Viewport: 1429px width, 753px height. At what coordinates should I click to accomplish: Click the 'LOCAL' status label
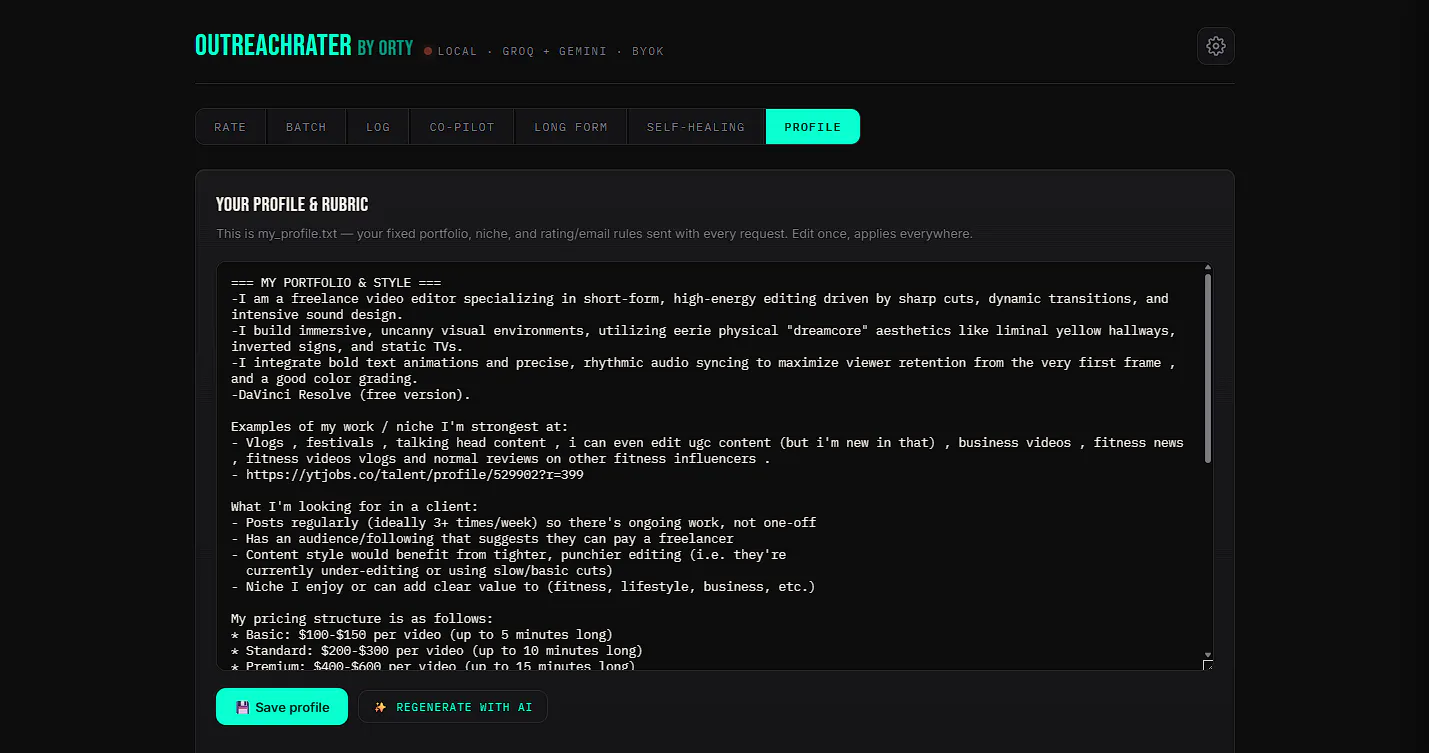pyautogui.click(x=458, y=51)
